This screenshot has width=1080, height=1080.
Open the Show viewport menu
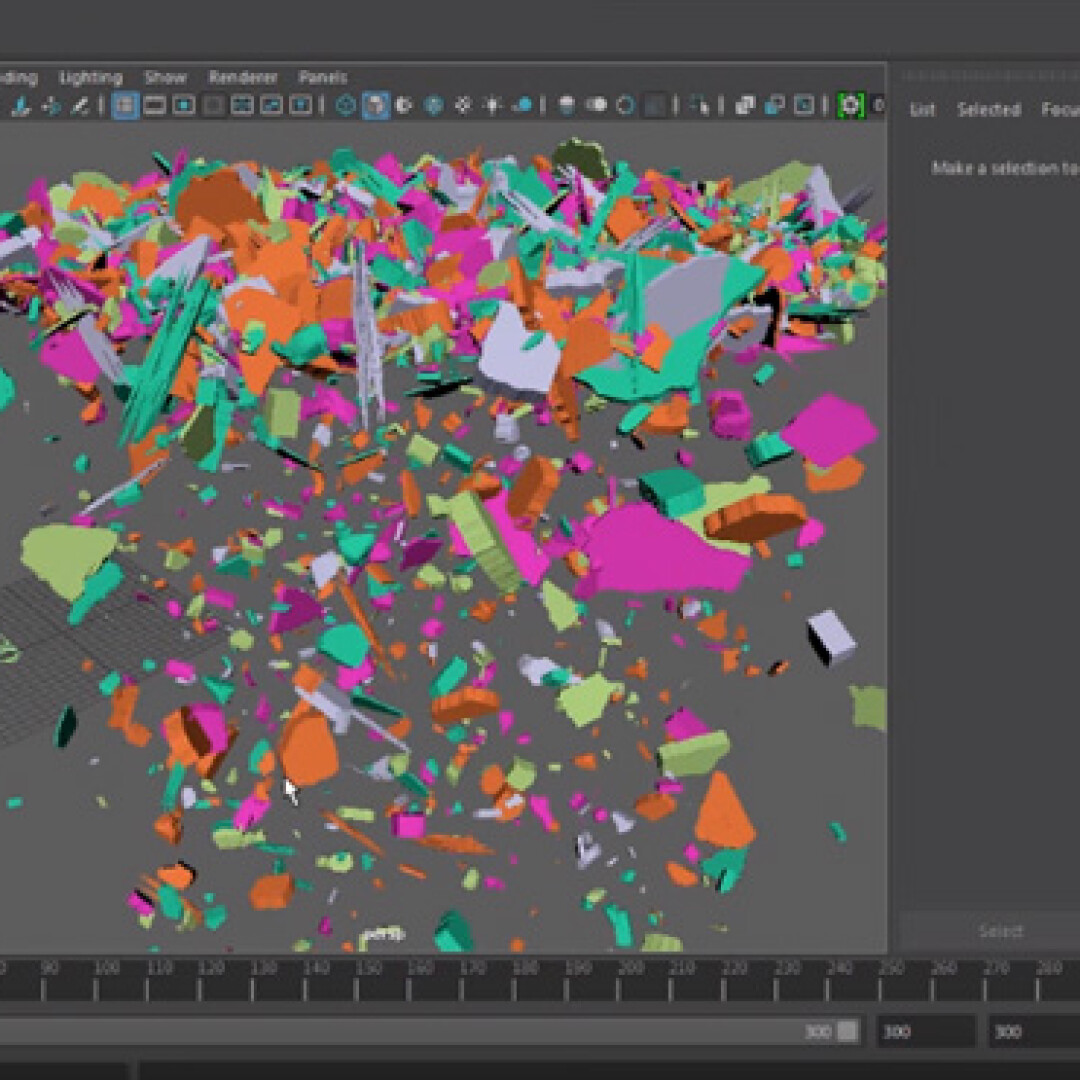tap(165, 77)
